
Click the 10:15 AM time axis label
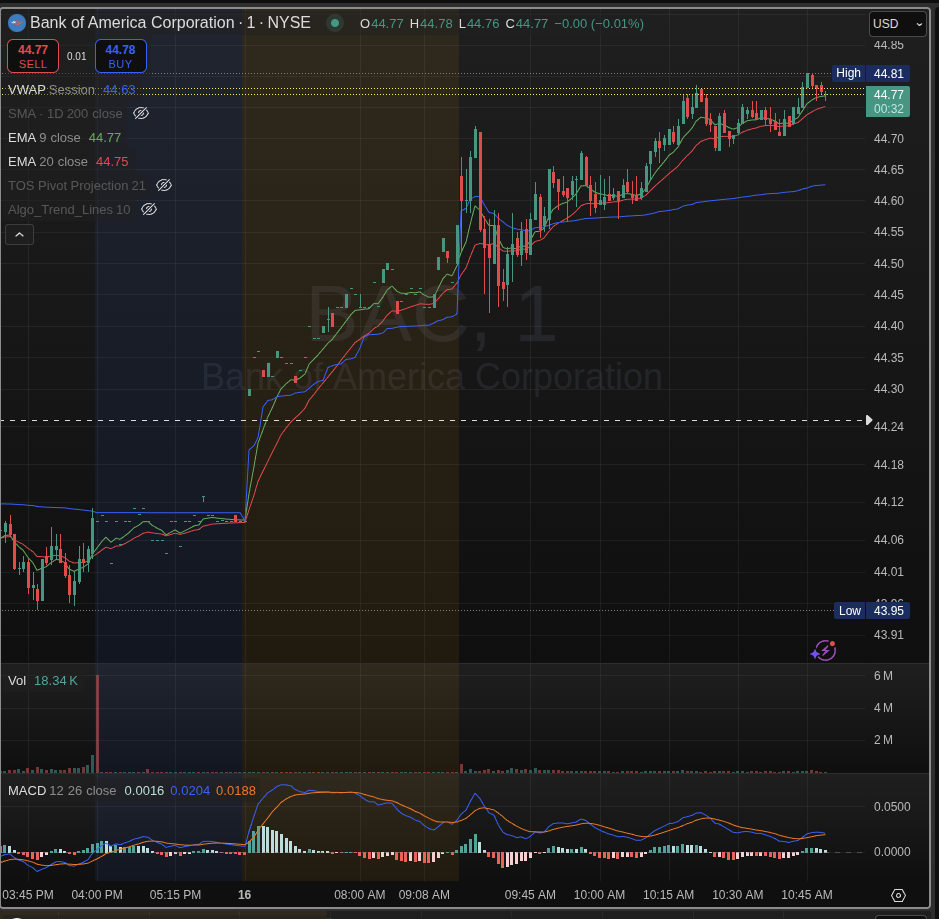click(668, 894)
